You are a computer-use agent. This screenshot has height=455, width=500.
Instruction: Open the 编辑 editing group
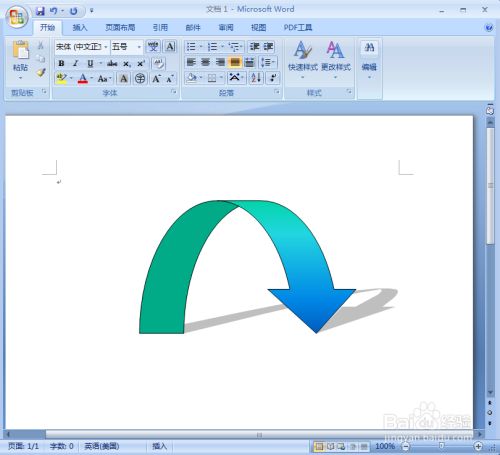(x=369, y=60)
